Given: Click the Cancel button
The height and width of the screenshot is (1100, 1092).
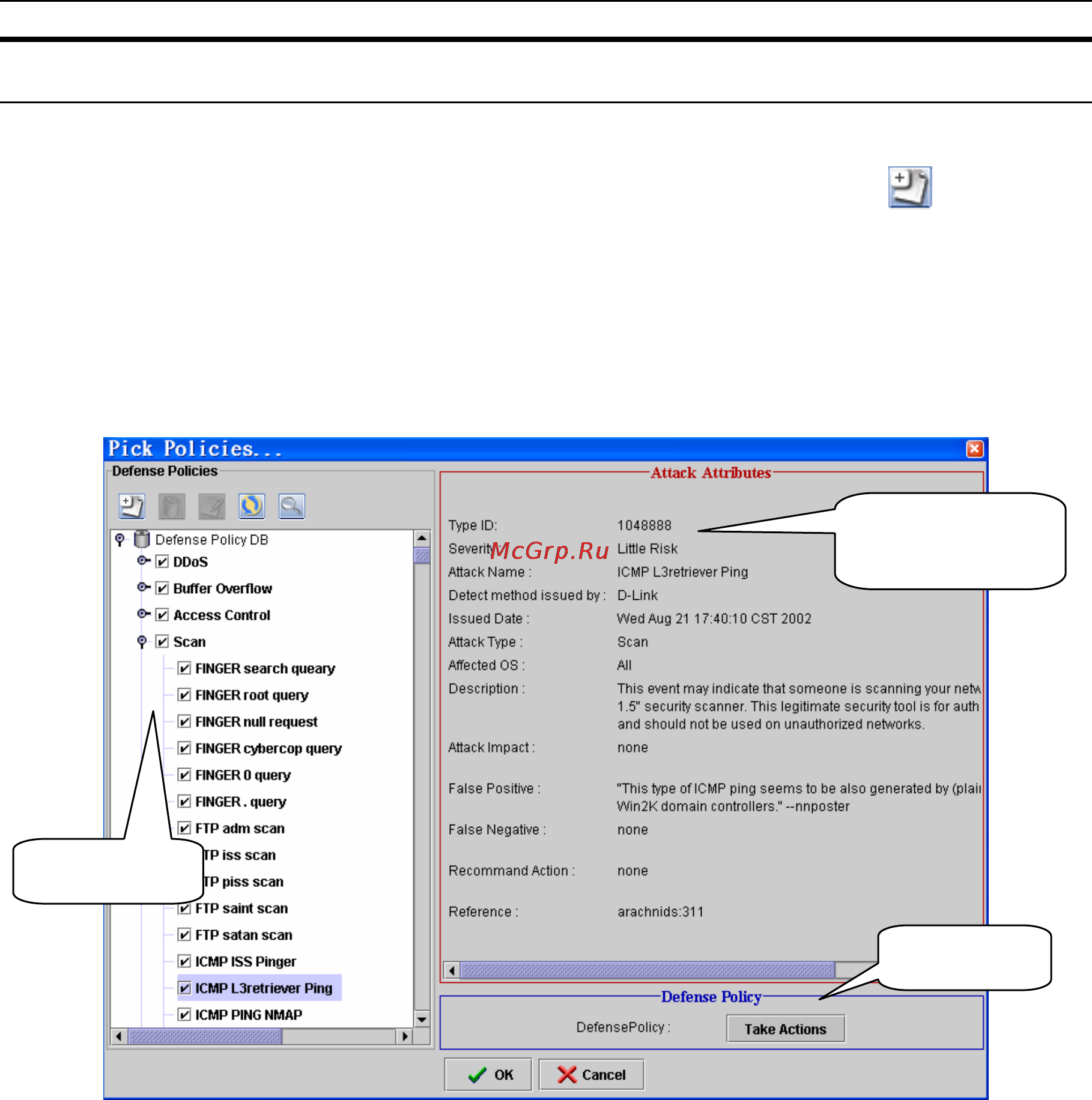Looking at the screenshot, I should click(x=592, y=1075).
